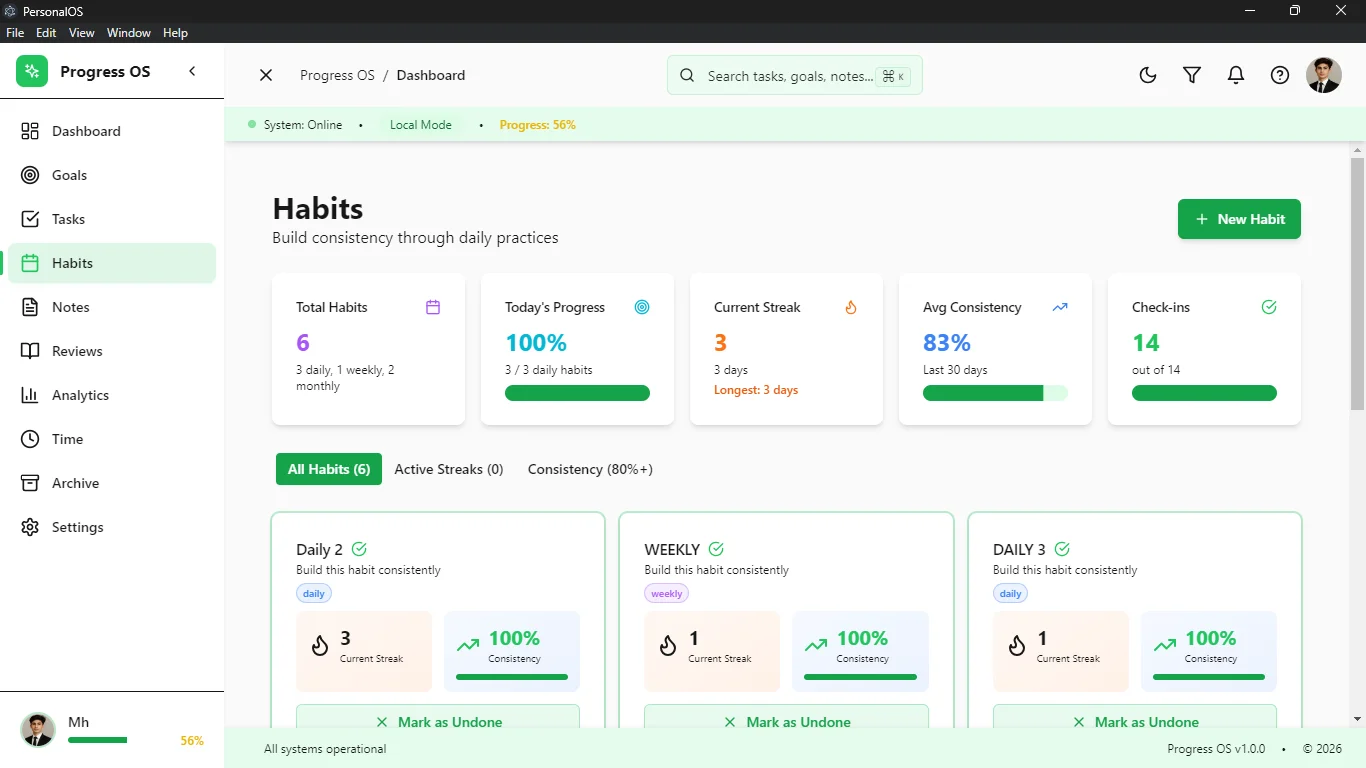The width and height of the screenshot is (1366, 768).
Task: Click the calendar icon on Total Habits card
Action: tap(433, 307)
